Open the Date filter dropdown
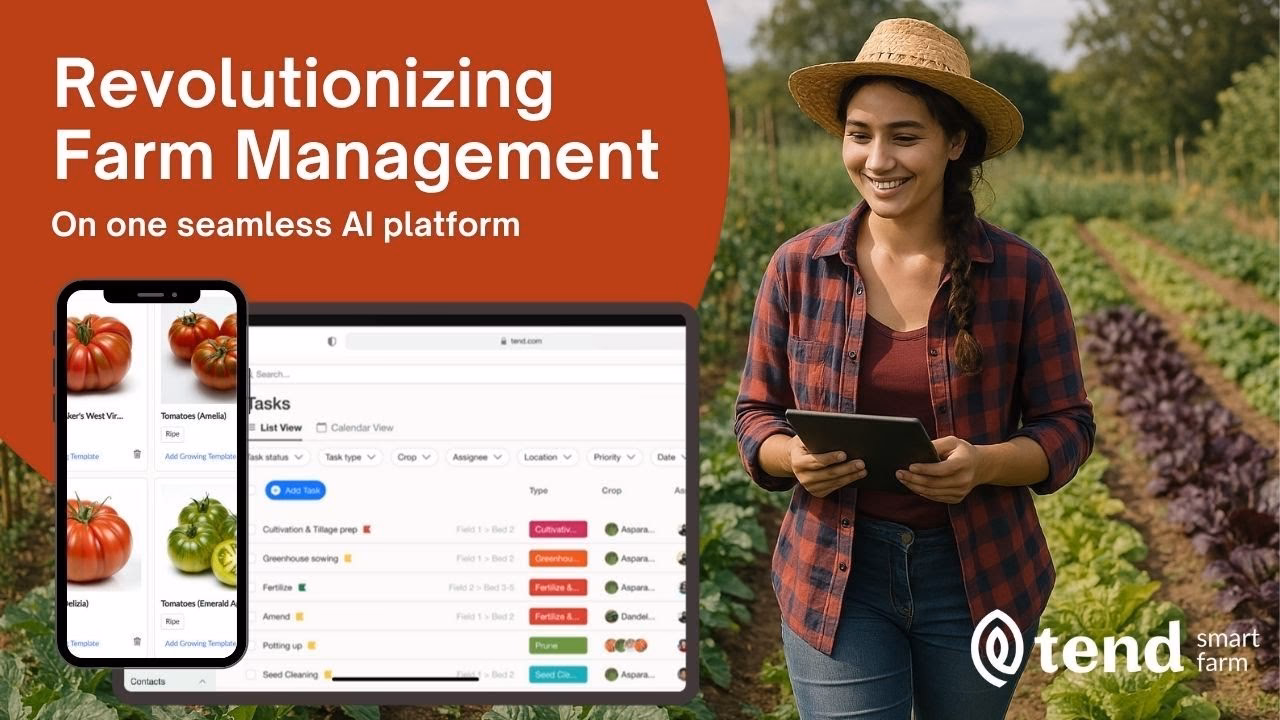 pos(668,457)
